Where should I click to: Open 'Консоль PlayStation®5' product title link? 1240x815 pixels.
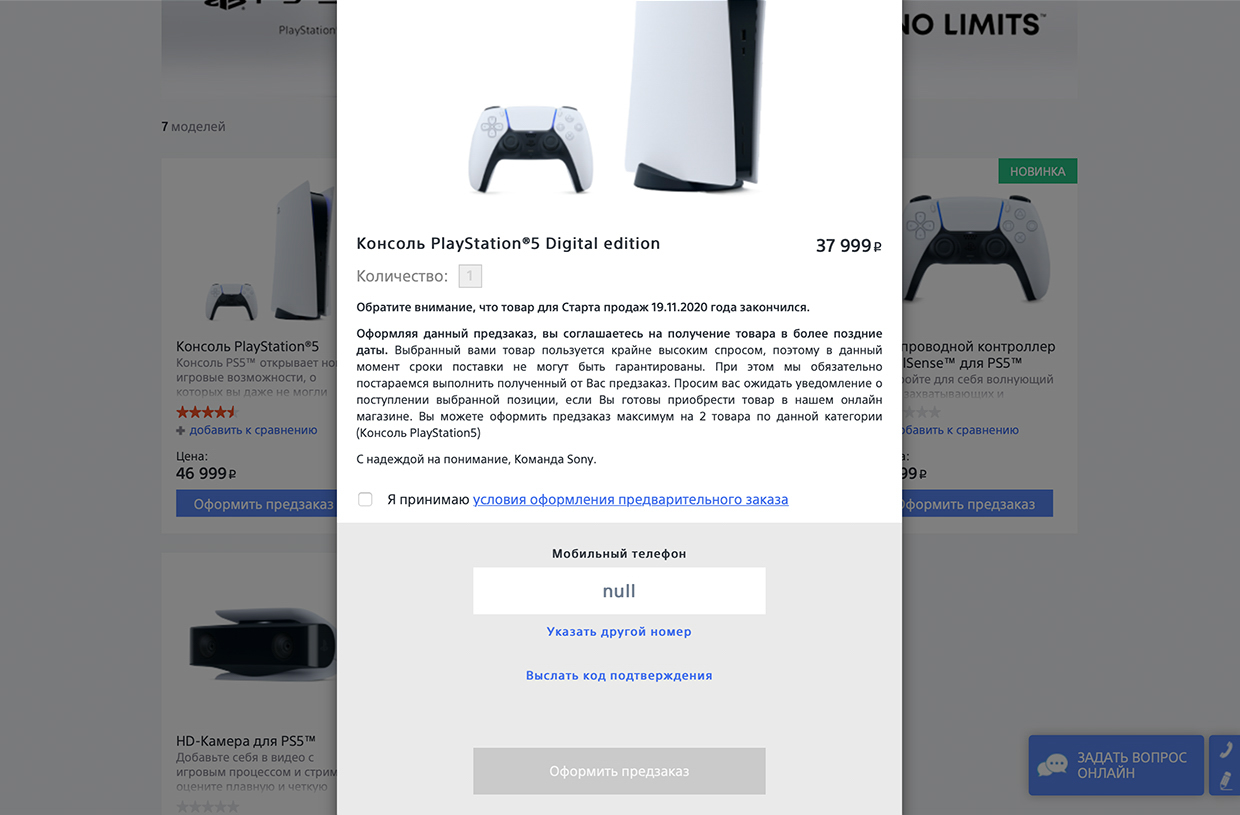pyautogui.click(x=248, y=347)
